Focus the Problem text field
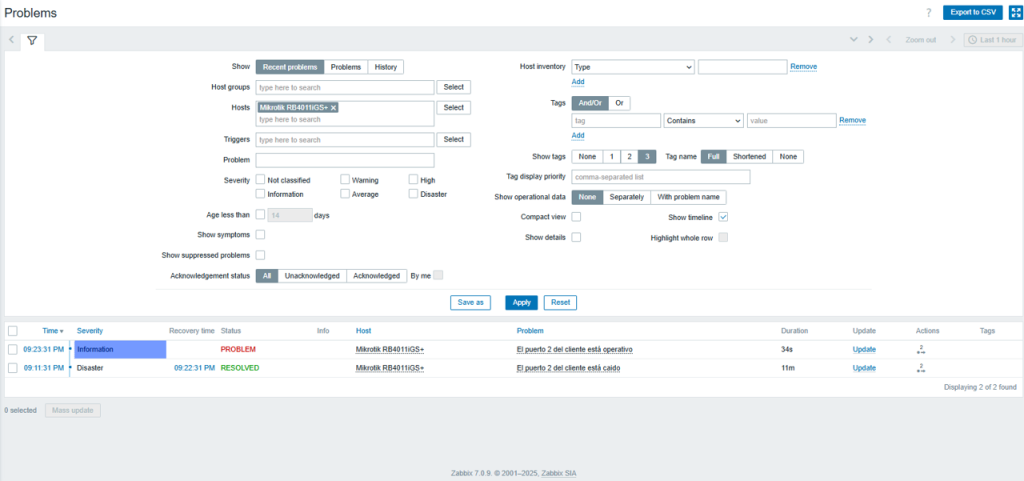Image resolution: width=1024 pixels, height=481 pixels. tap(345, 161)
